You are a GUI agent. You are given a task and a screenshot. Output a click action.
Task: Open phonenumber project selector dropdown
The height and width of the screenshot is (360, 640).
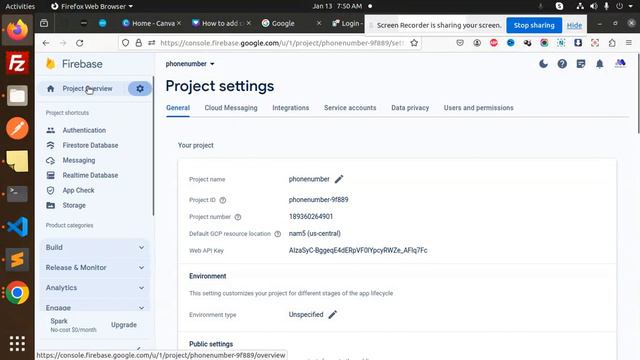tap(190, 64)
